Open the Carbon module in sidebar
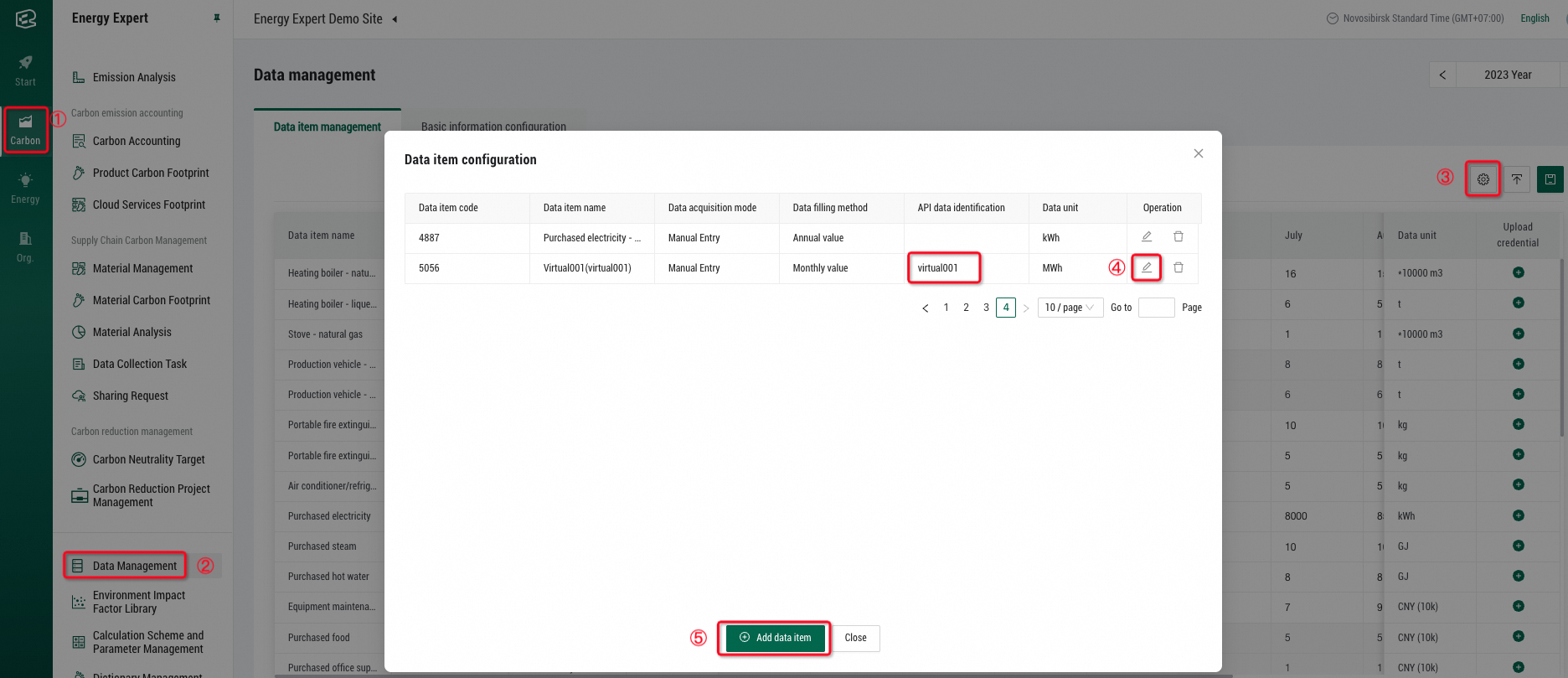Screen dimensions: 1568x678 (x=25, y=130)
